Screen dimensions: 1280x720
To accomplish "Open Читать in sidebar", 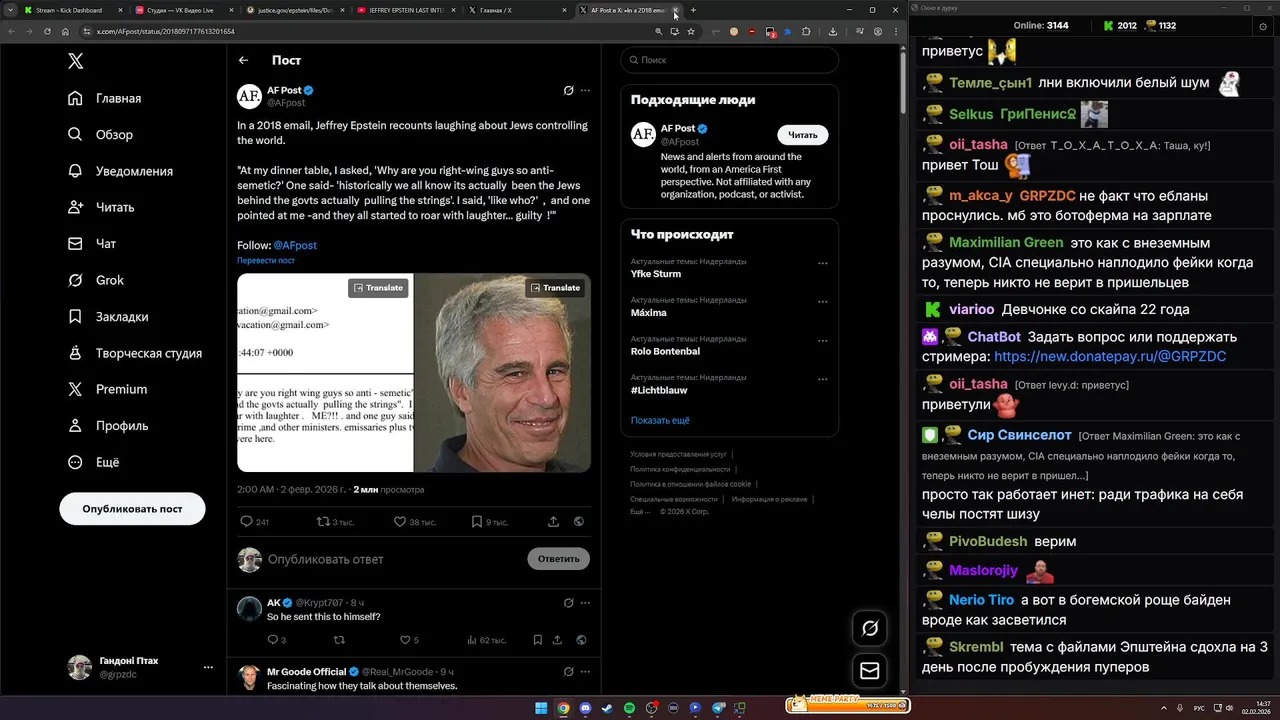I will tap(101, 207).
